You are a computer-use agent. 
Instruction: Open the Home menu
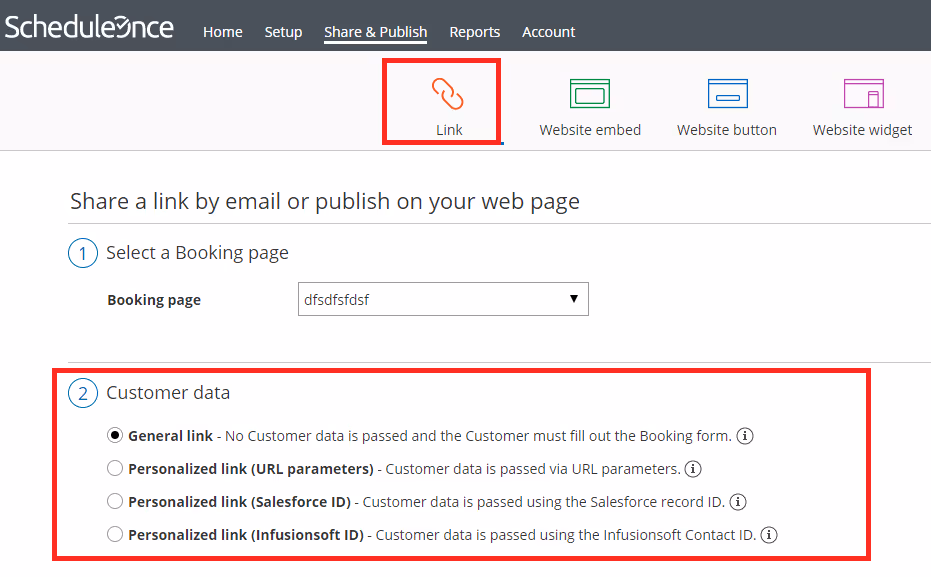coord(223,32)
